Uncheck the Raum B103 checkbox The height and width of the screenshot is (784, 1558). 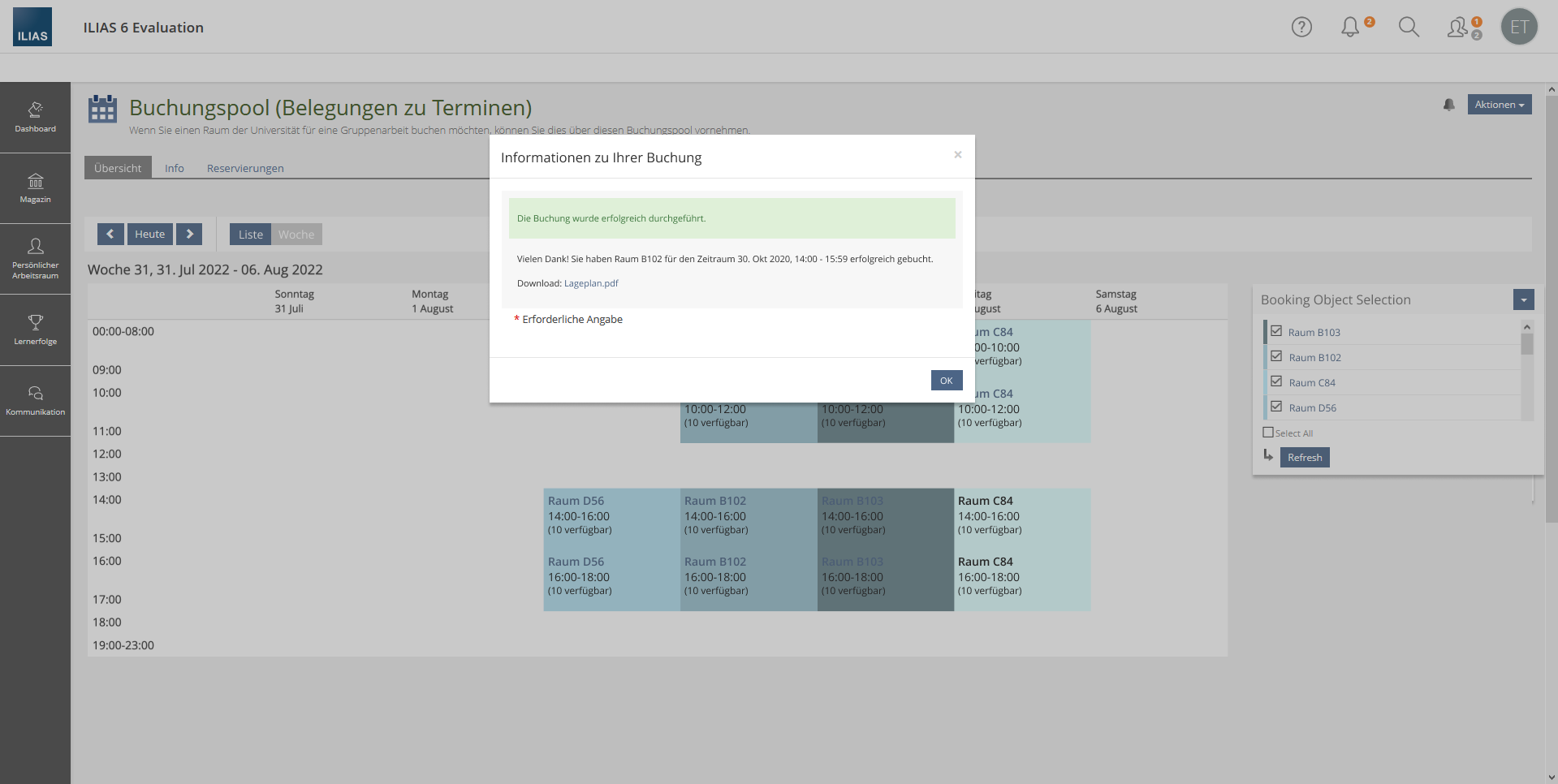[x=1276, y=331]
